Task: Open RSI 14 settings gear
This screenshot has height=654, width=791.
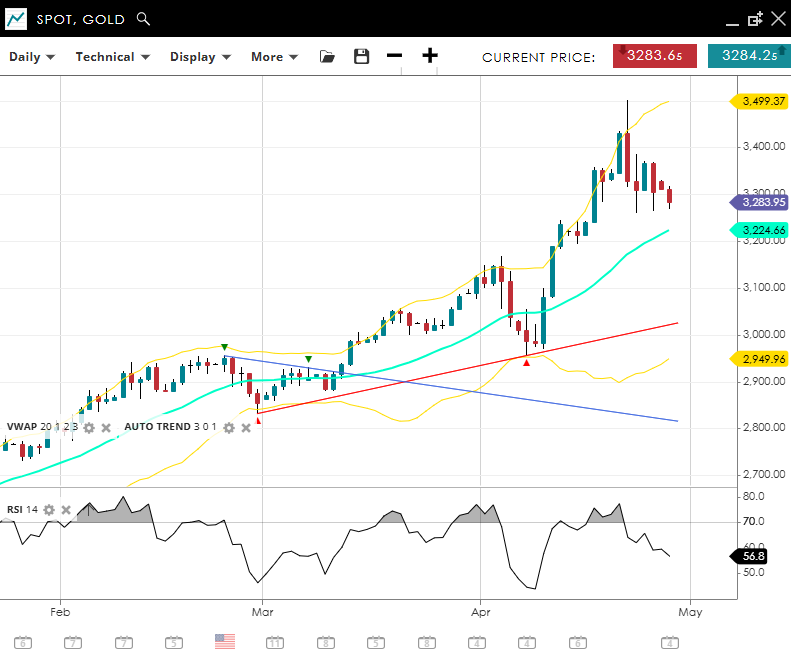Action: 49,510
